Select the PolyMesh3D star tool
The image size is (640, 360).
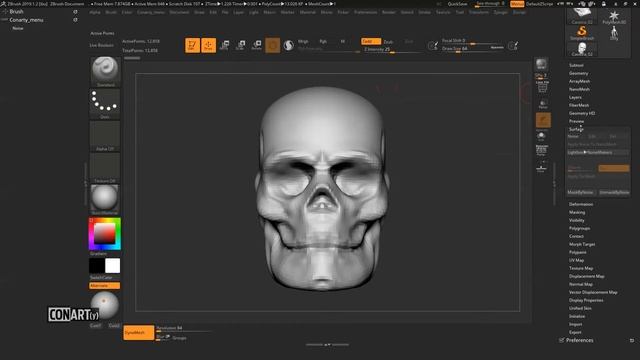614,17
